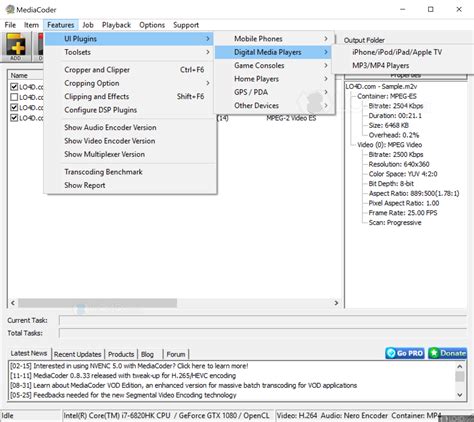Select Digital Media Players submenu item
This screenshot has height=422, width=474.
coord(273,52)
